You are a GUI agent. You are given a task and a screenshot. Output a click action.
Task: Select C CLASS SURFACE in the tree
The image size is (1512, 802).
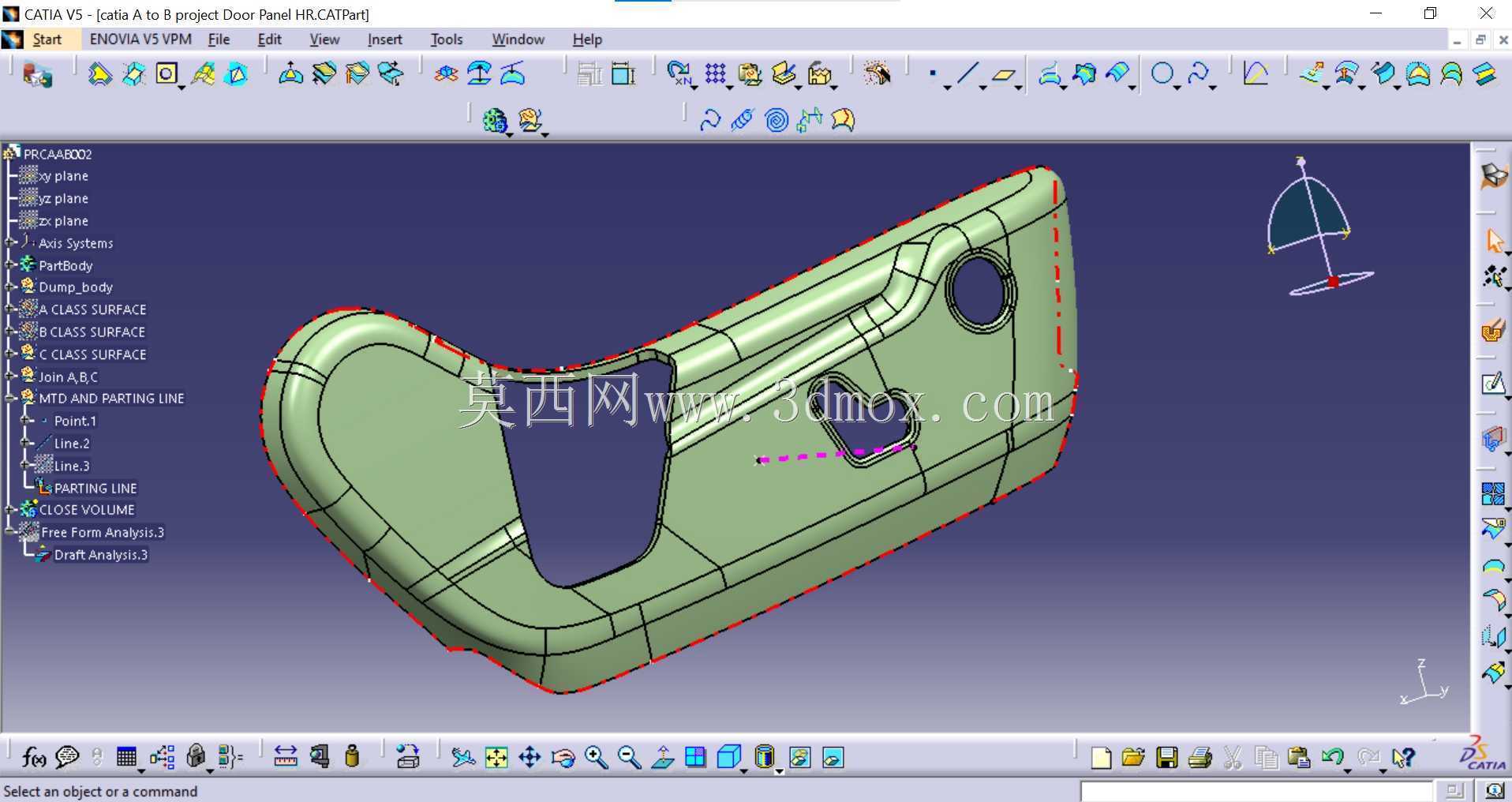coord(92,355)
